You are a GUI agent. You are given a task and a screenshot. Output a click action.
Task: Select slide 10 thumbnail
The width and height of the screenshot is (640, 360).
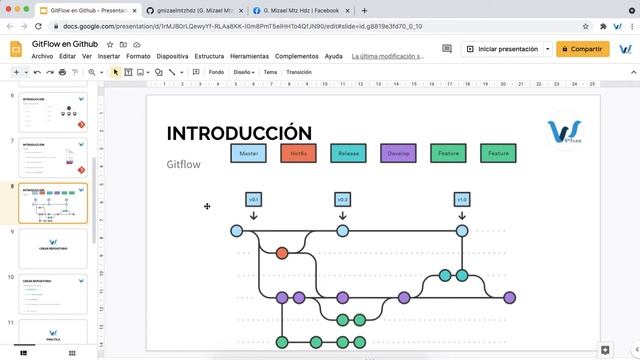pyautogui.click(x=53, y=294)
